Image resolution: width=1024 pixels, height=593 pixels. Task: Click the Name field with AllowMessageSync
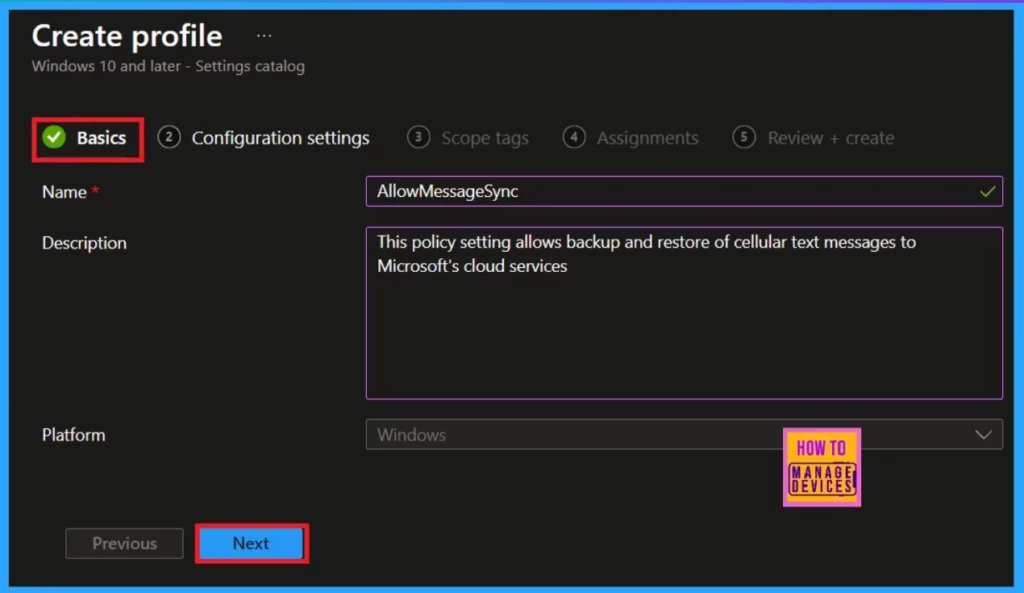coord(684,191)
